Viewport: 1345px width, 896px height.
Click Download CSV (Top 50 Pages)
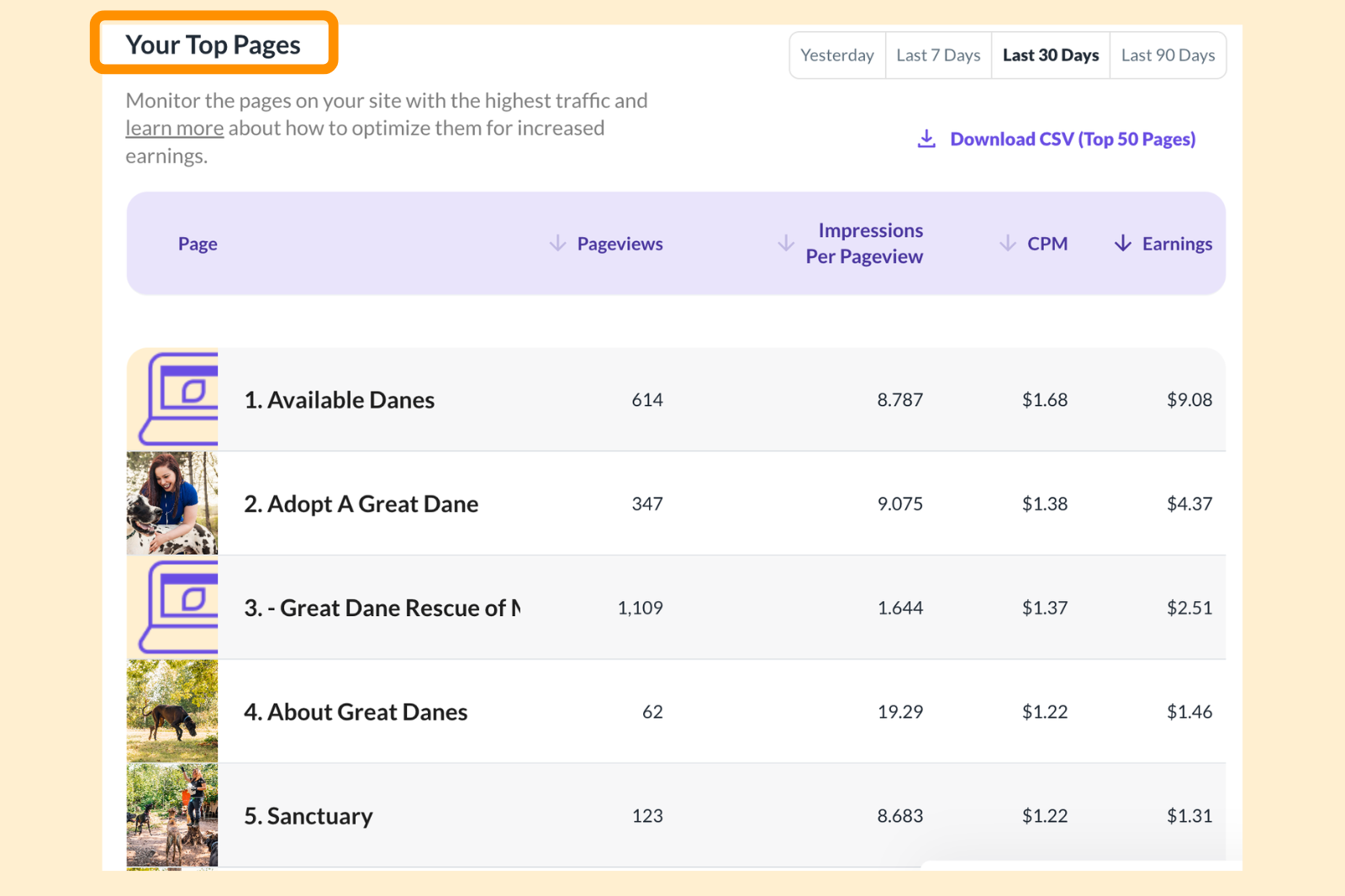1073,139
